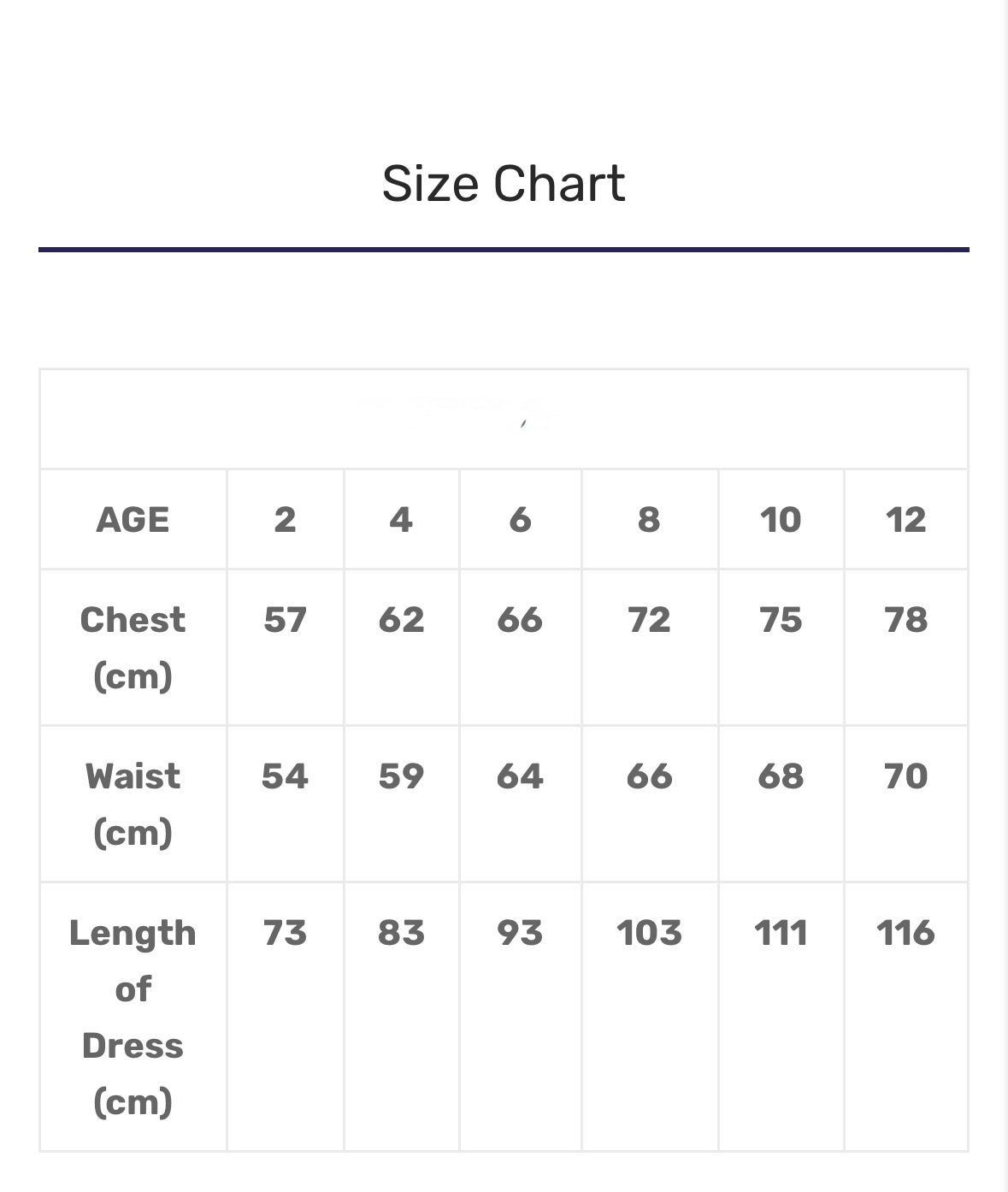This screenshot has height=1192, width=1008.
Task: Select the Waist (cm) row label
Action: [x=133, y=804]
